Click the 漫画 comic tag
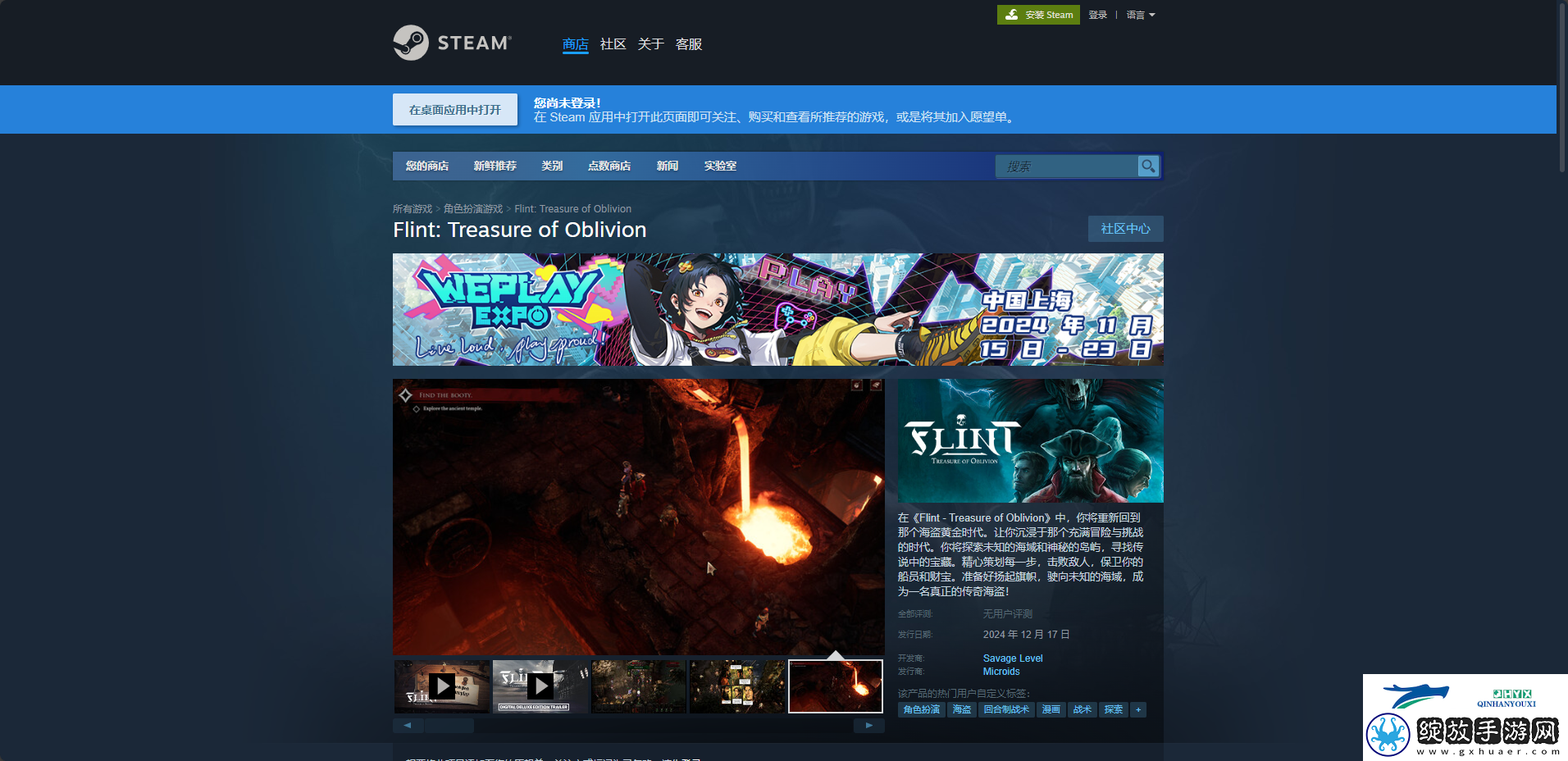 (1051, 710)
